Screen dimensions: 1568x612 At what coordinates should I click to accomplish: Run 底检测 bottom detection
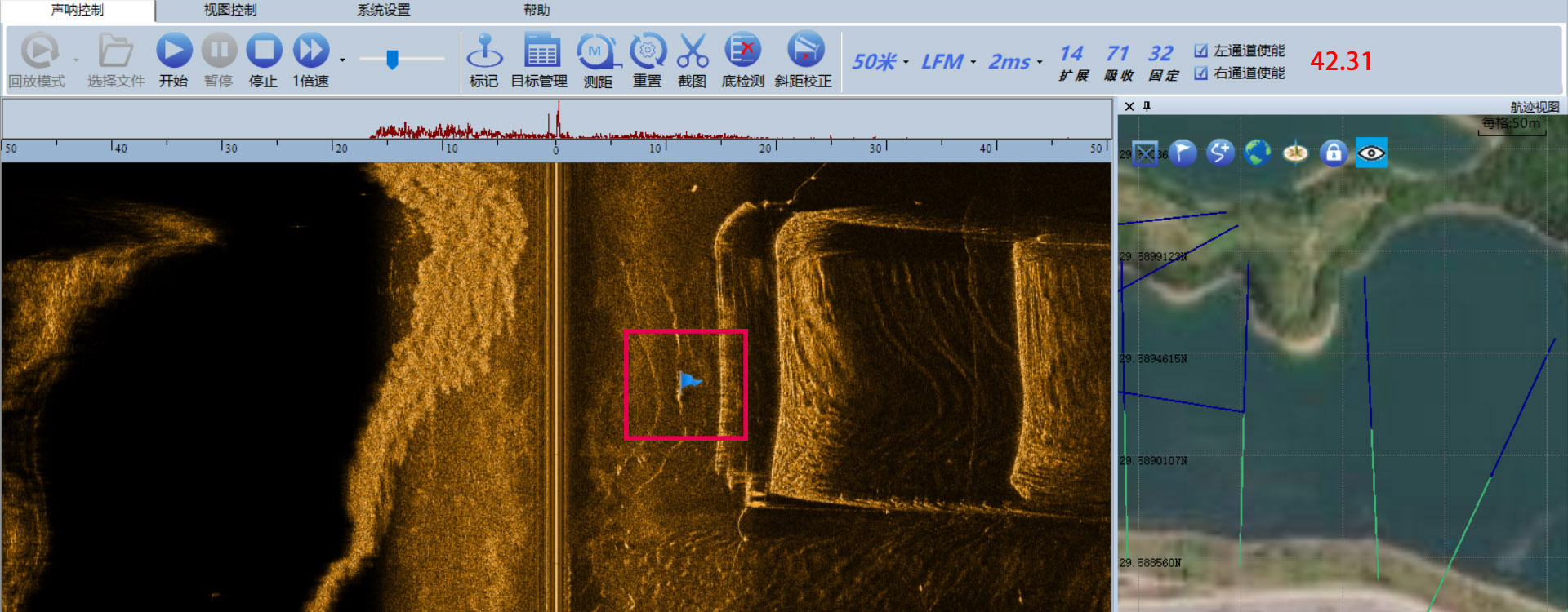[742, 51]
